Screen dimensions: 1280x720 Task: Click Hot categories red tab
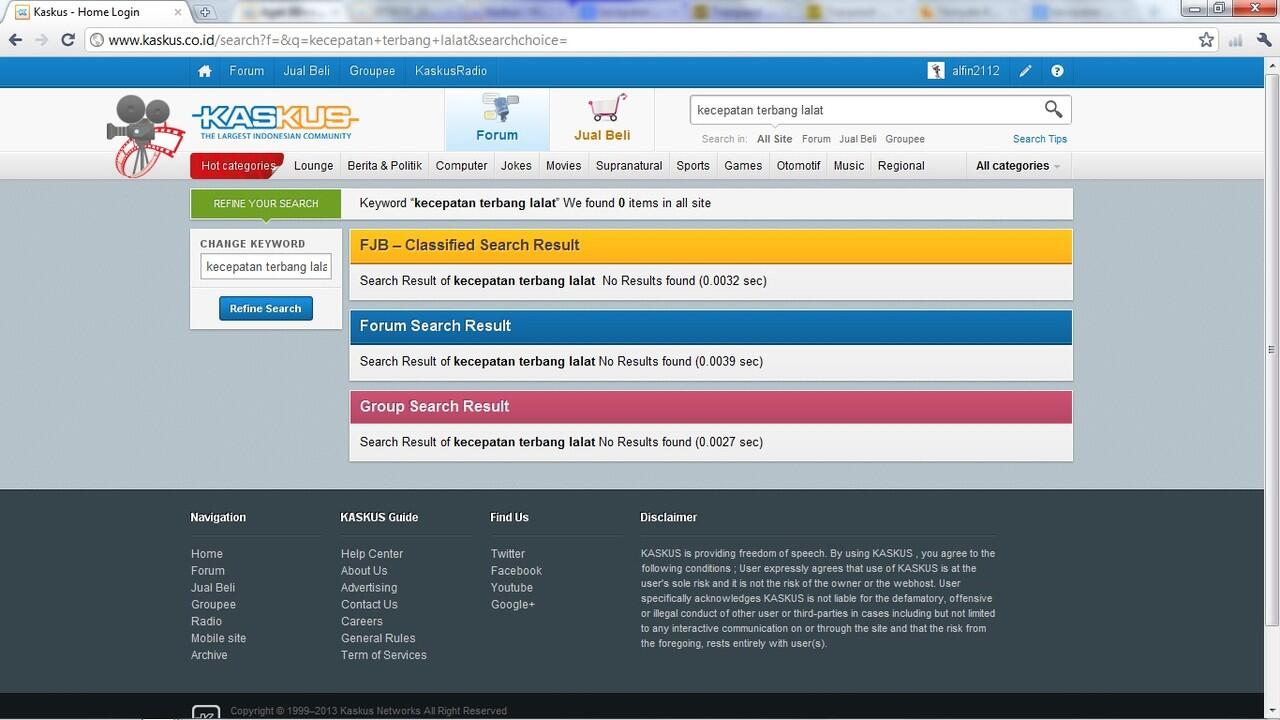(x=238, y=166)
